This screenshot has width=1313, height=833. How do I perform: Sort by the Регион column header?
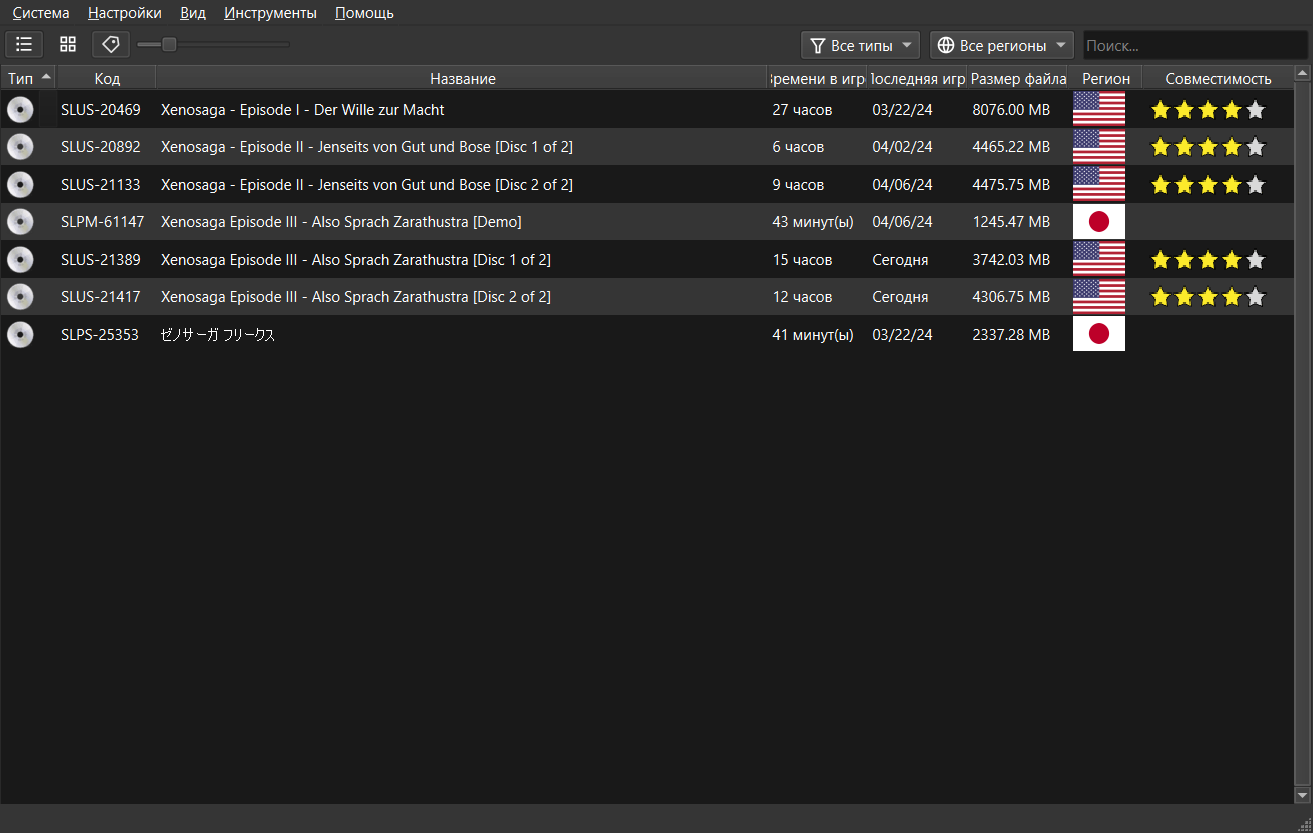pos(1106,78)
